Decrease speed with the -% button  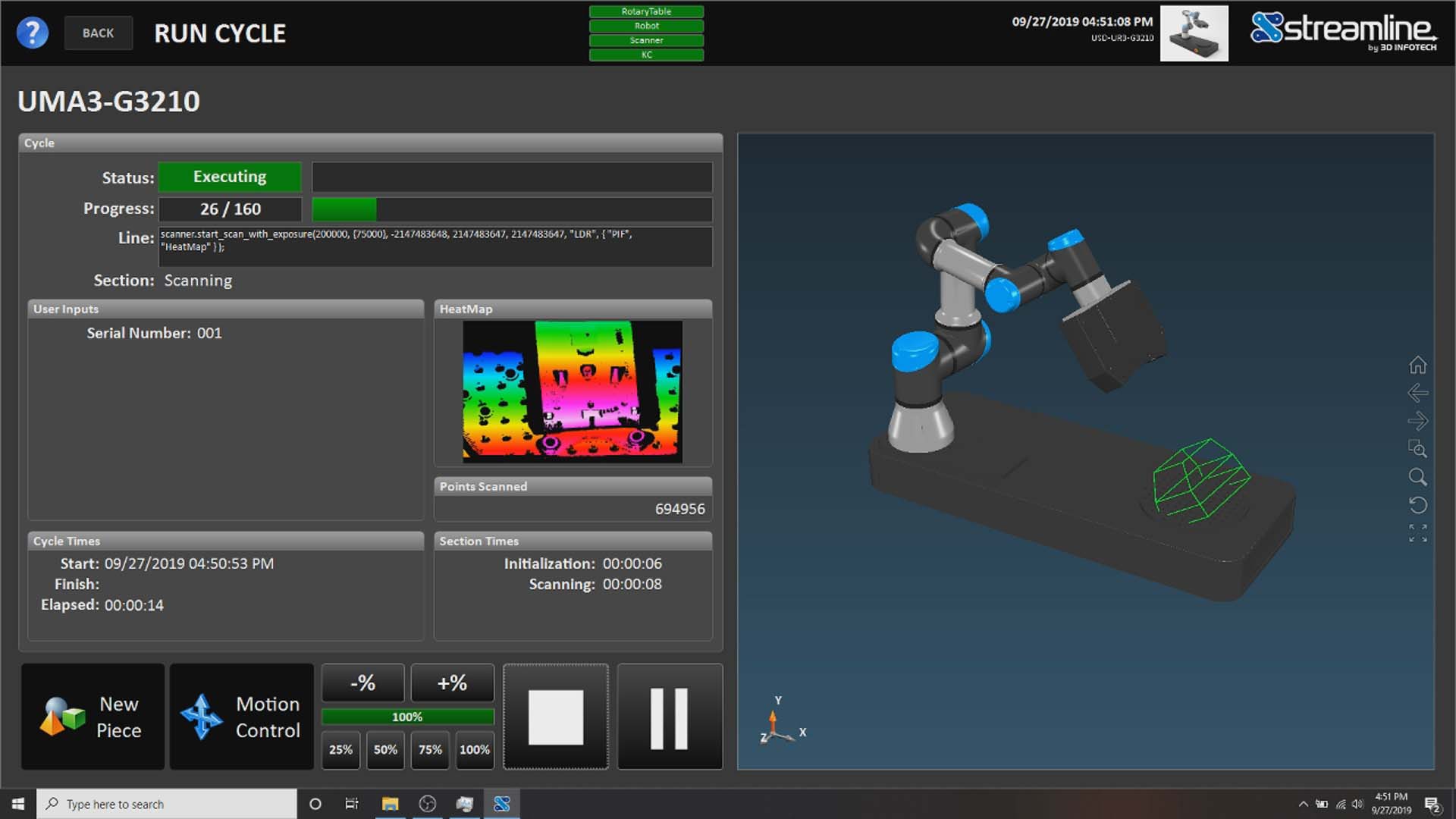click(362, 682)
